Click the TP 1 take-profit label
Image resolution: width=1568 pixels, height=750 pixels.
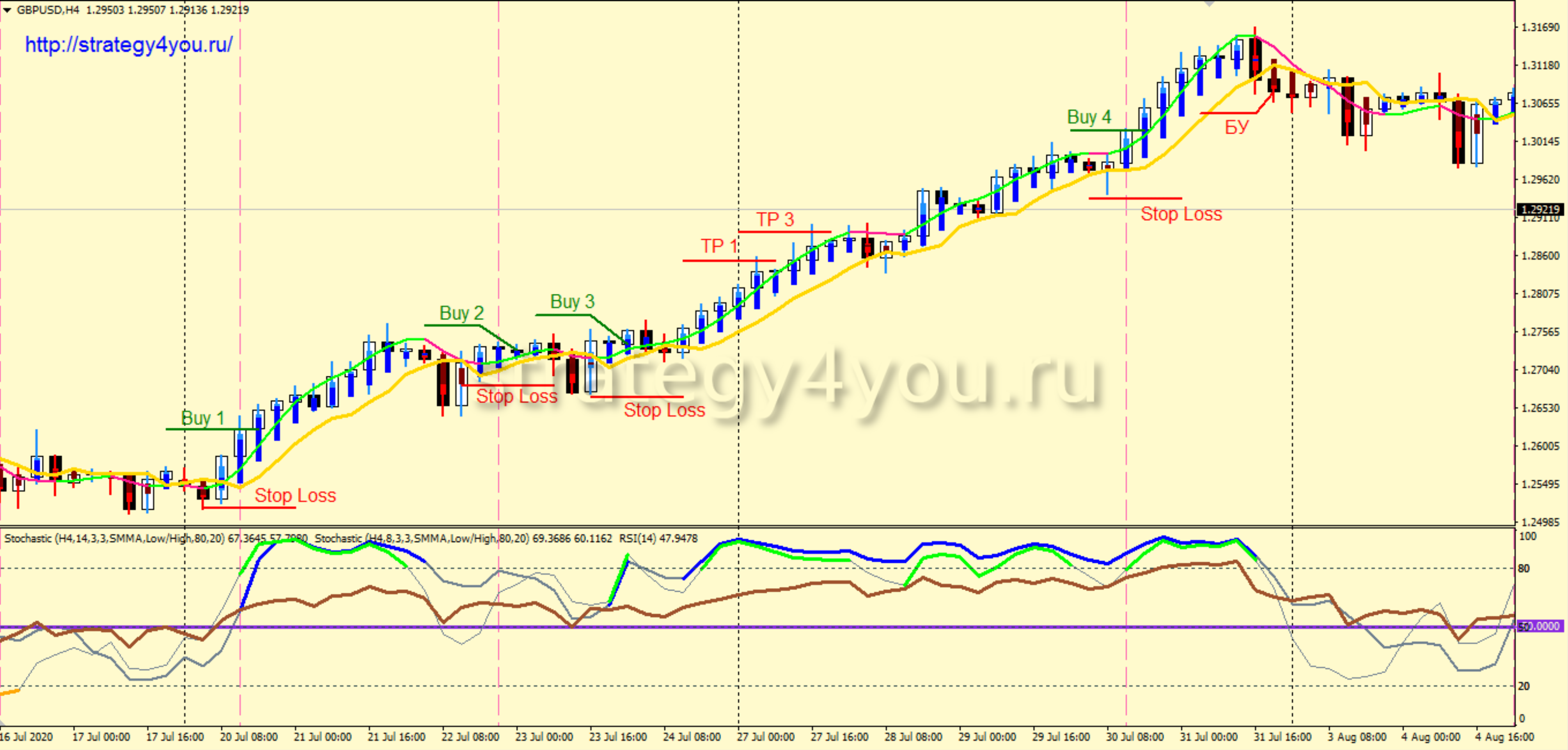tap(719, 246)
